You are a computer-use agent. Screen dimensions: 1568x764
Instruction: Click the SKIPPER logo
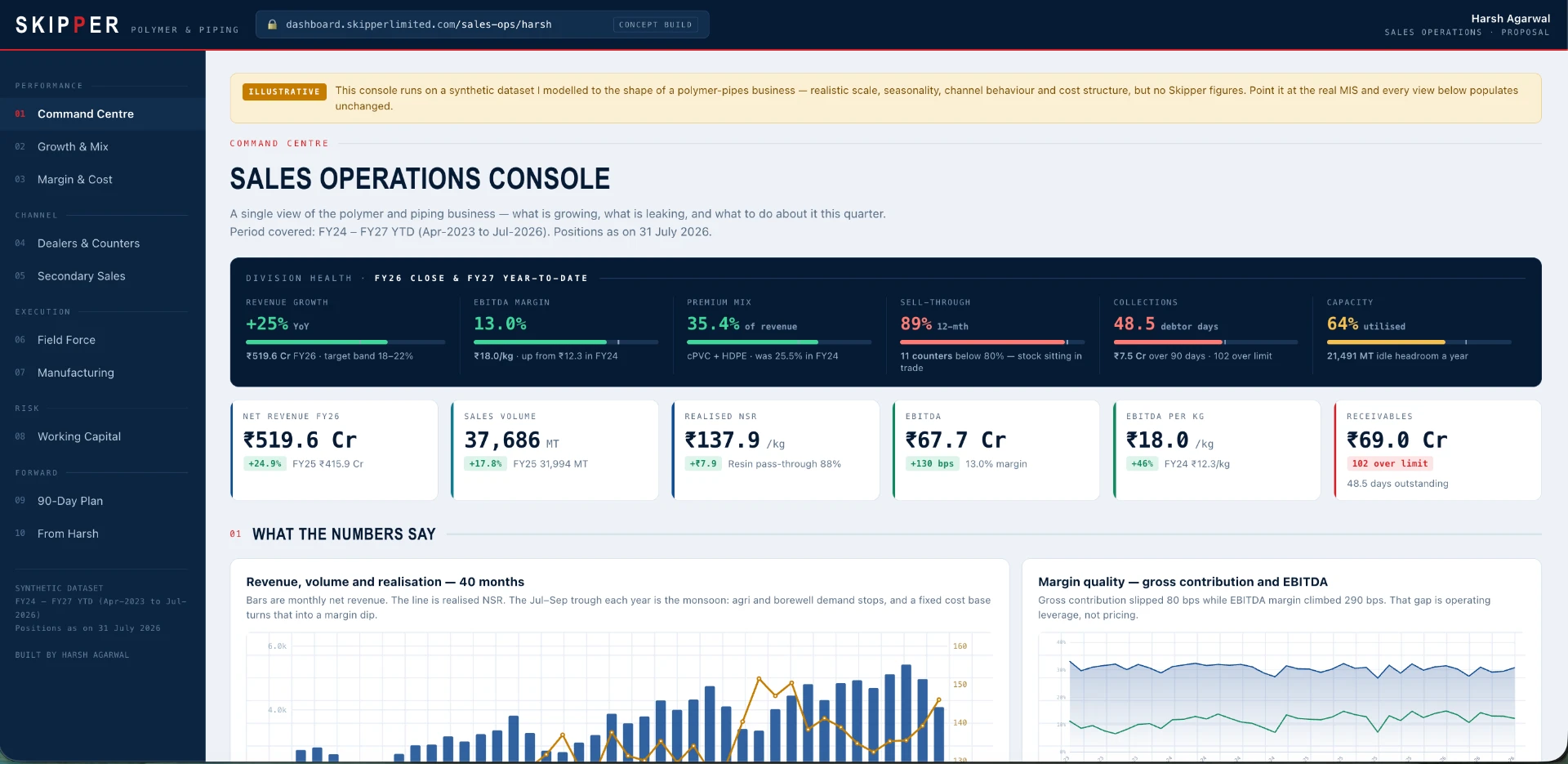pos(68,25)
